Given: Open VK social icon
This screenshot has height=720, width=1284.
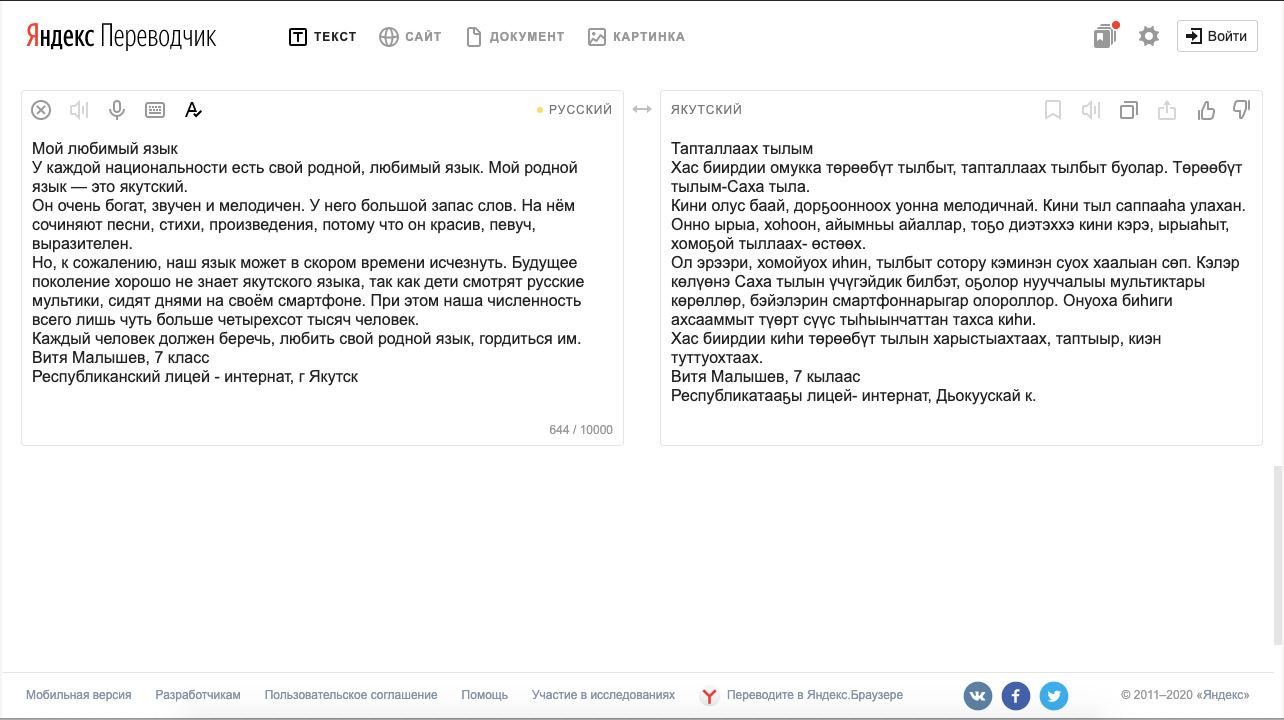Looking at the screenshot, I should pyautogui.click(x=978, y=696).
